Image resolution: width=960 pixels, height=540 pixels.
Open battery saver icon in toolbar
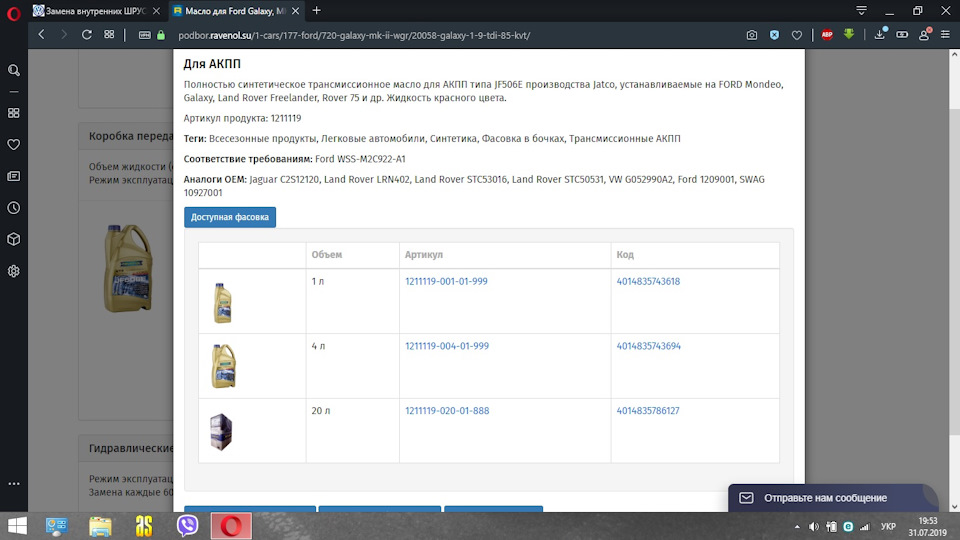(902, 36)
